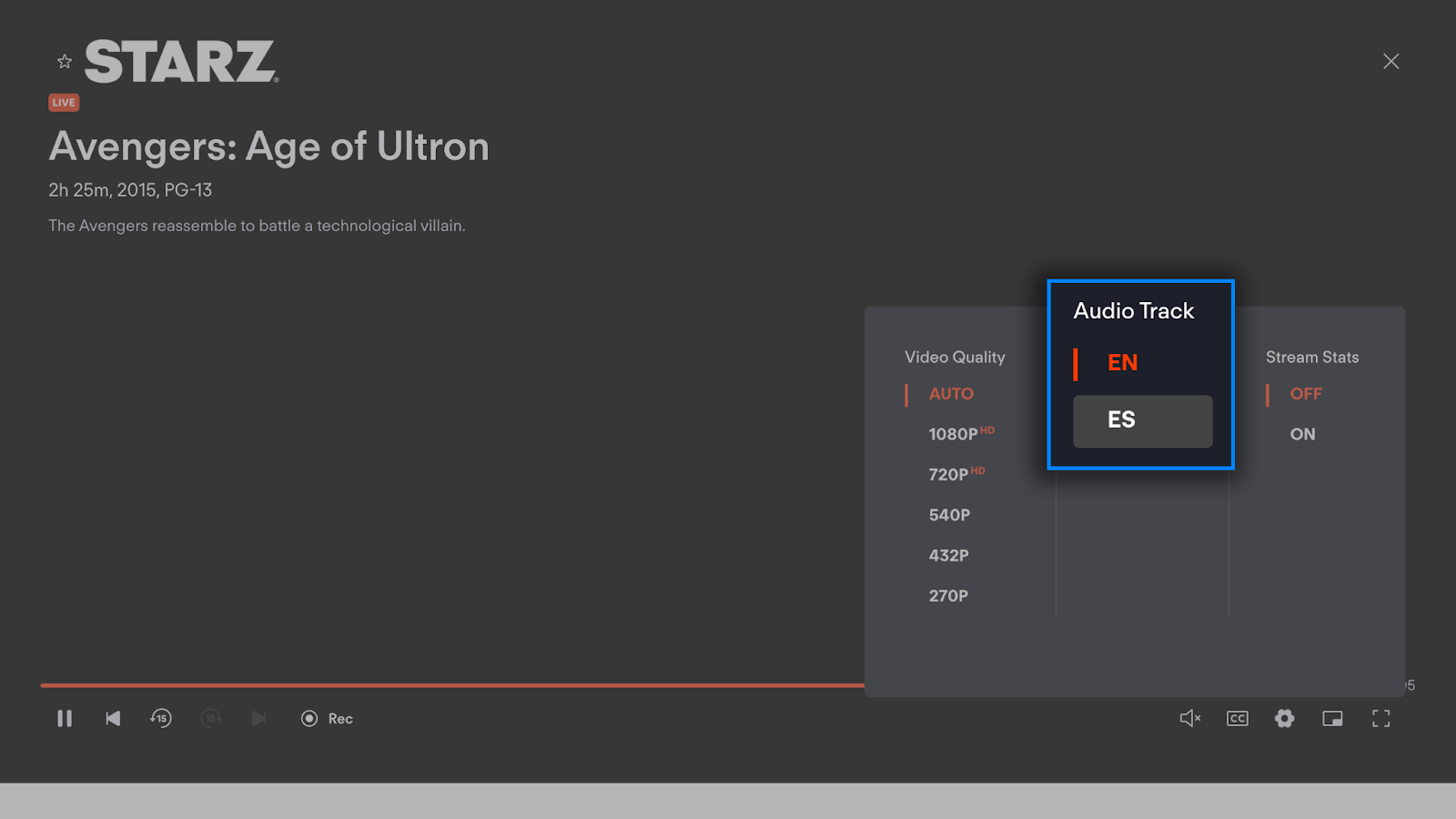Viewport: 1456px width, 819px height.
Task: Select AUTO video quality
Action: pyautogui.click(x=951, y=394)
